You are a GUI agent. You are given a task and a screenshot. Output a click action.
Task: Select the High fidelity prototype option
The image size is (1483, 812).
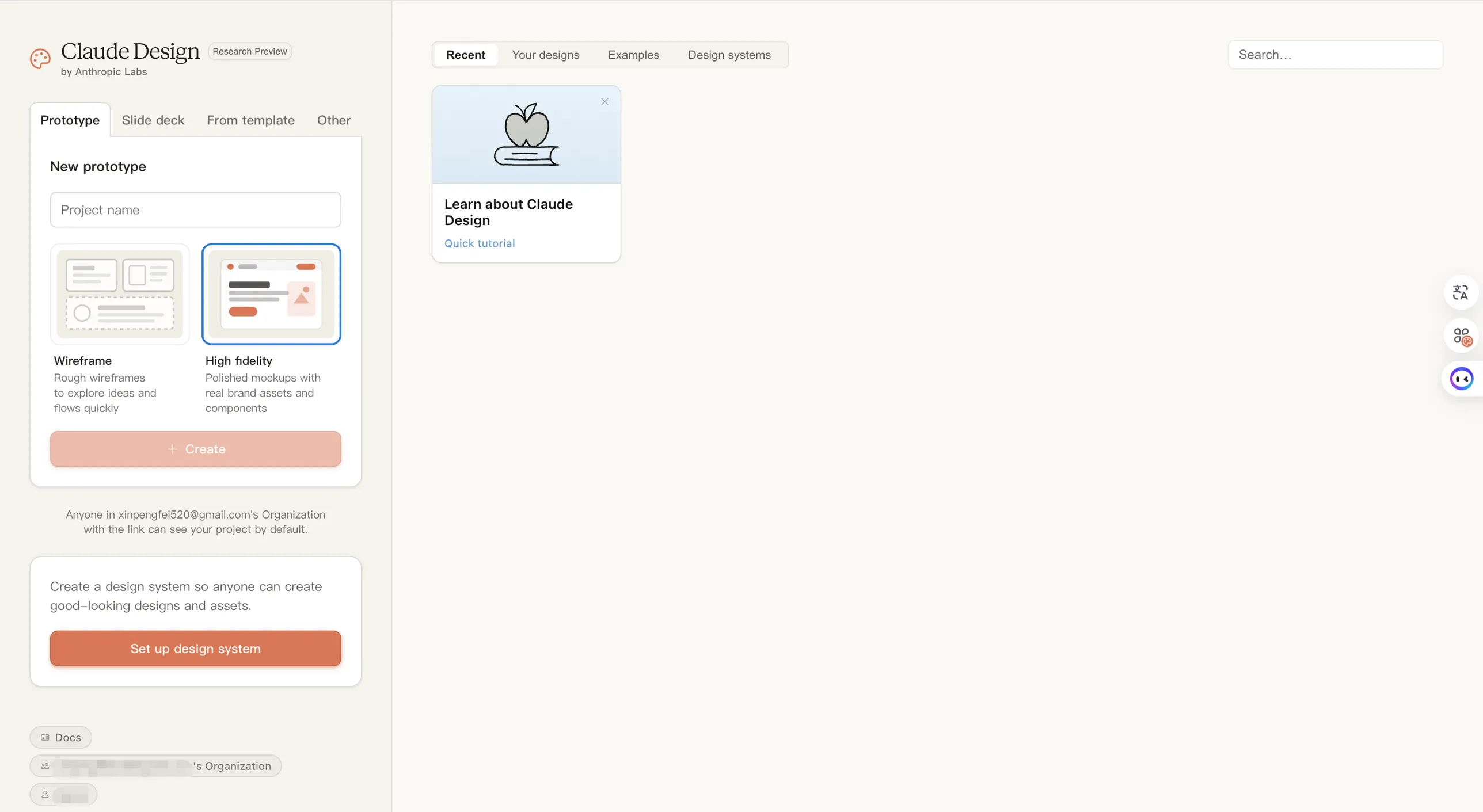coord(271,294)
